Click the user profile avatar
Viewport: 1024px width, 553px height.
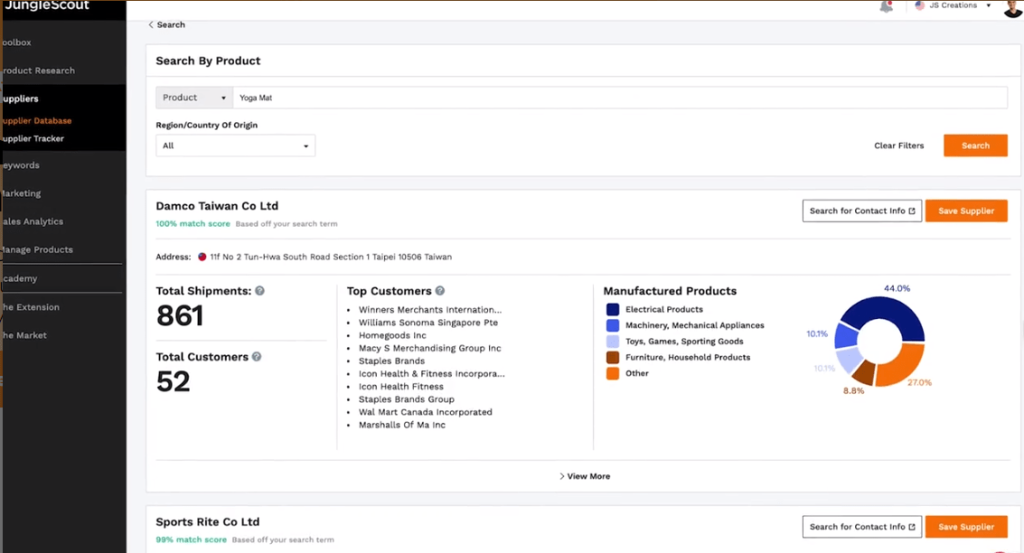1014,8
